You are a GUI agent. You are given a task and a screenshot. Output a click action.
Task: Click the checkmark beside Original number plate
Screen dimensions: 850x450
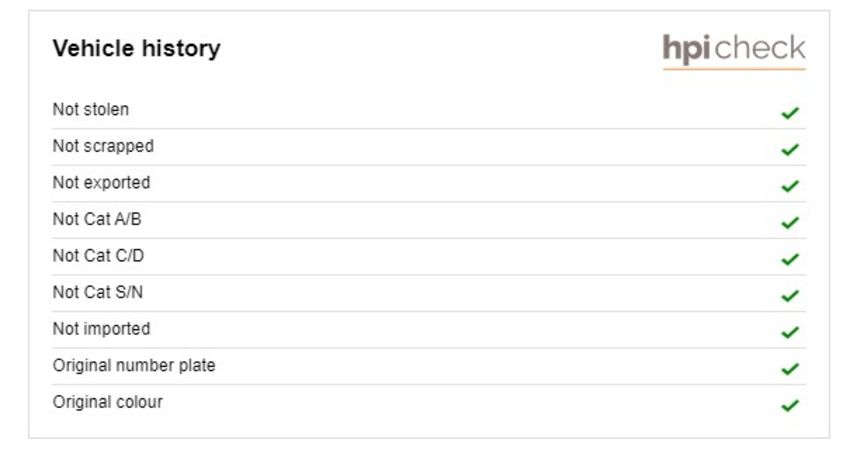(x=790, y=369)
